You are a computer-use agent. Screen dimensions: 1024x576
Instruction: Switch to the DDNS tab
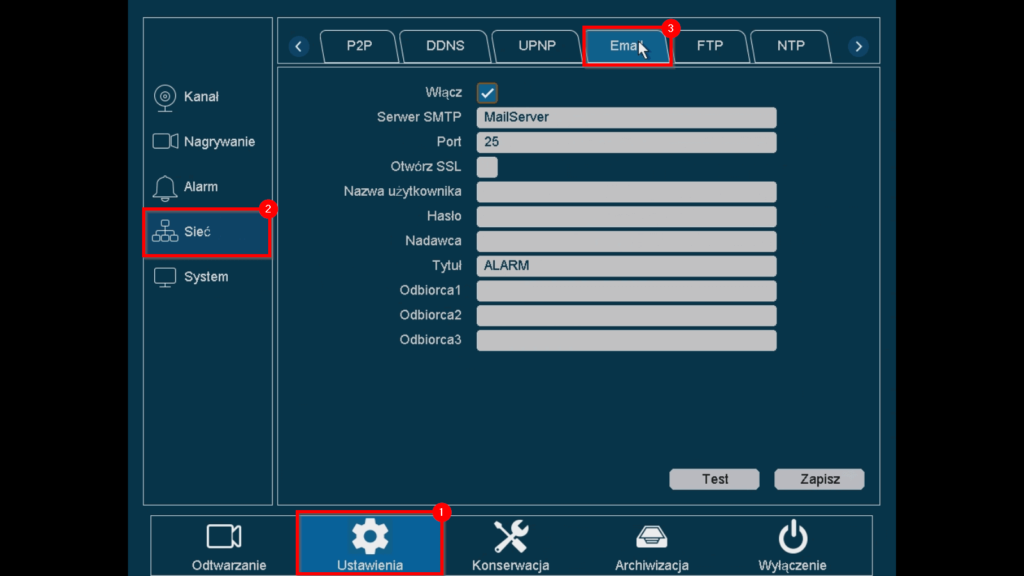coord(445,46)
